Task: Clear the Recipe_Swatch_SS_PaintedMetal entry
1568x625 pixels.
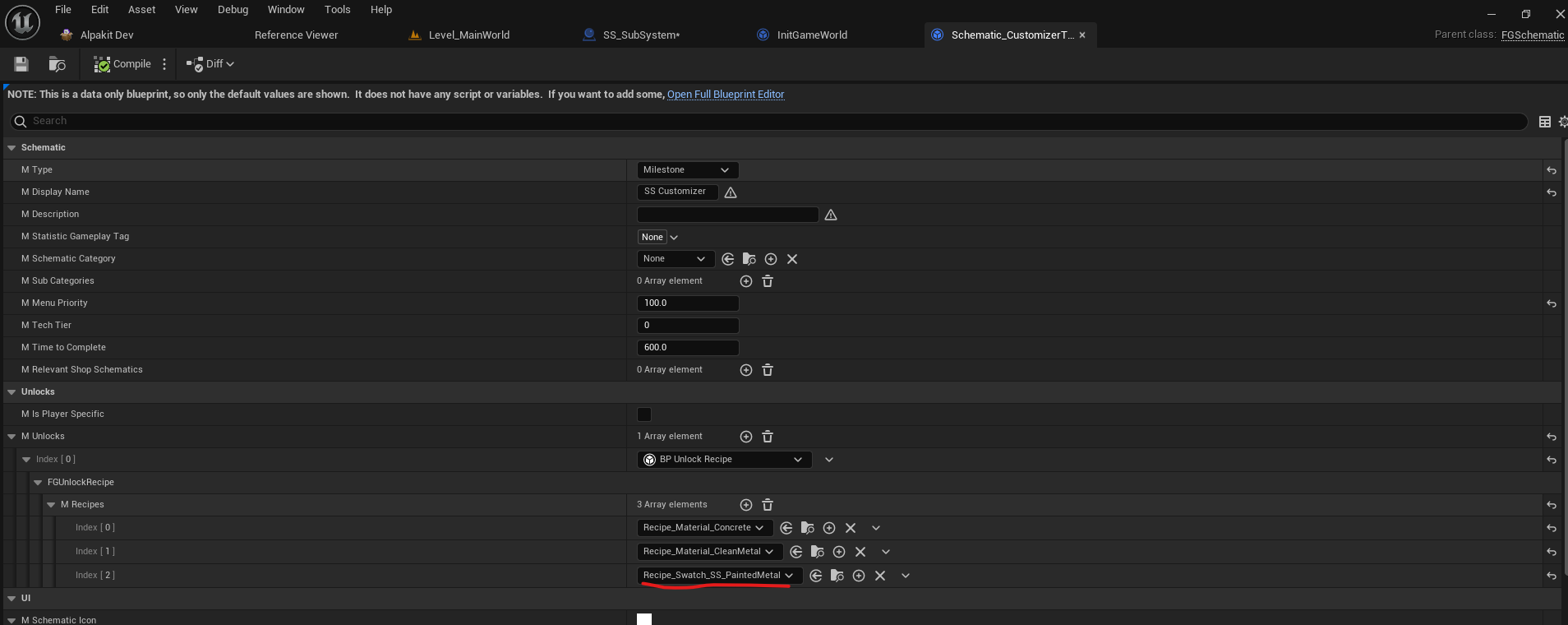Action: coord(880,576)
